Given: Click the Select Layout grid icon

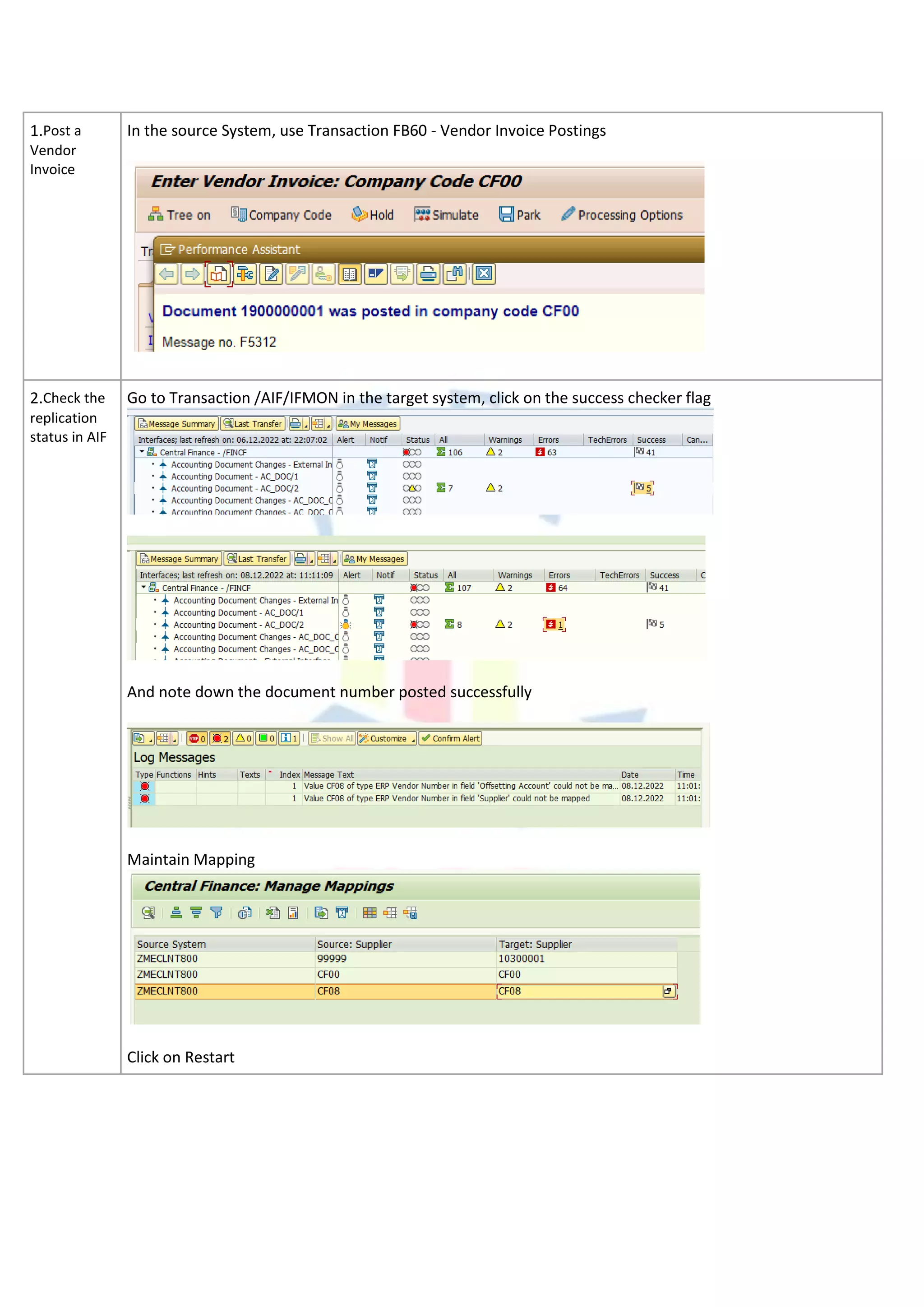Looking at the screenshot, I should [370, 913].
